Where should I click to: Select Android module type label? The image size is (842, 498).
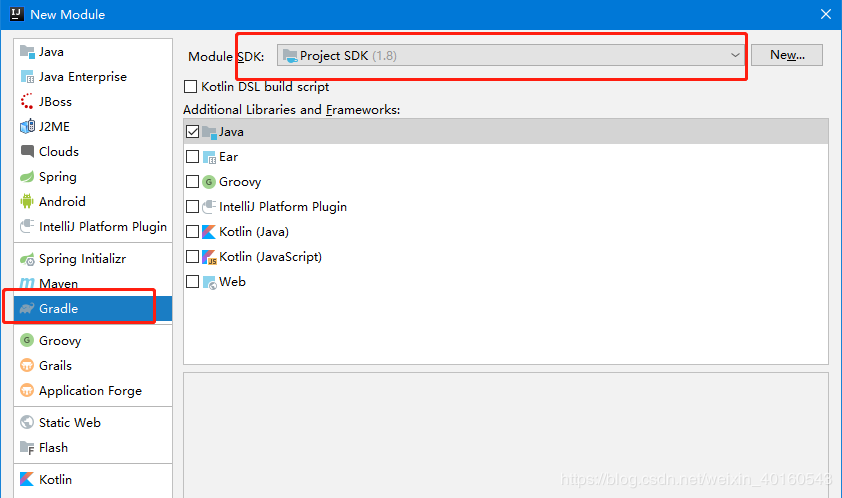62,201
